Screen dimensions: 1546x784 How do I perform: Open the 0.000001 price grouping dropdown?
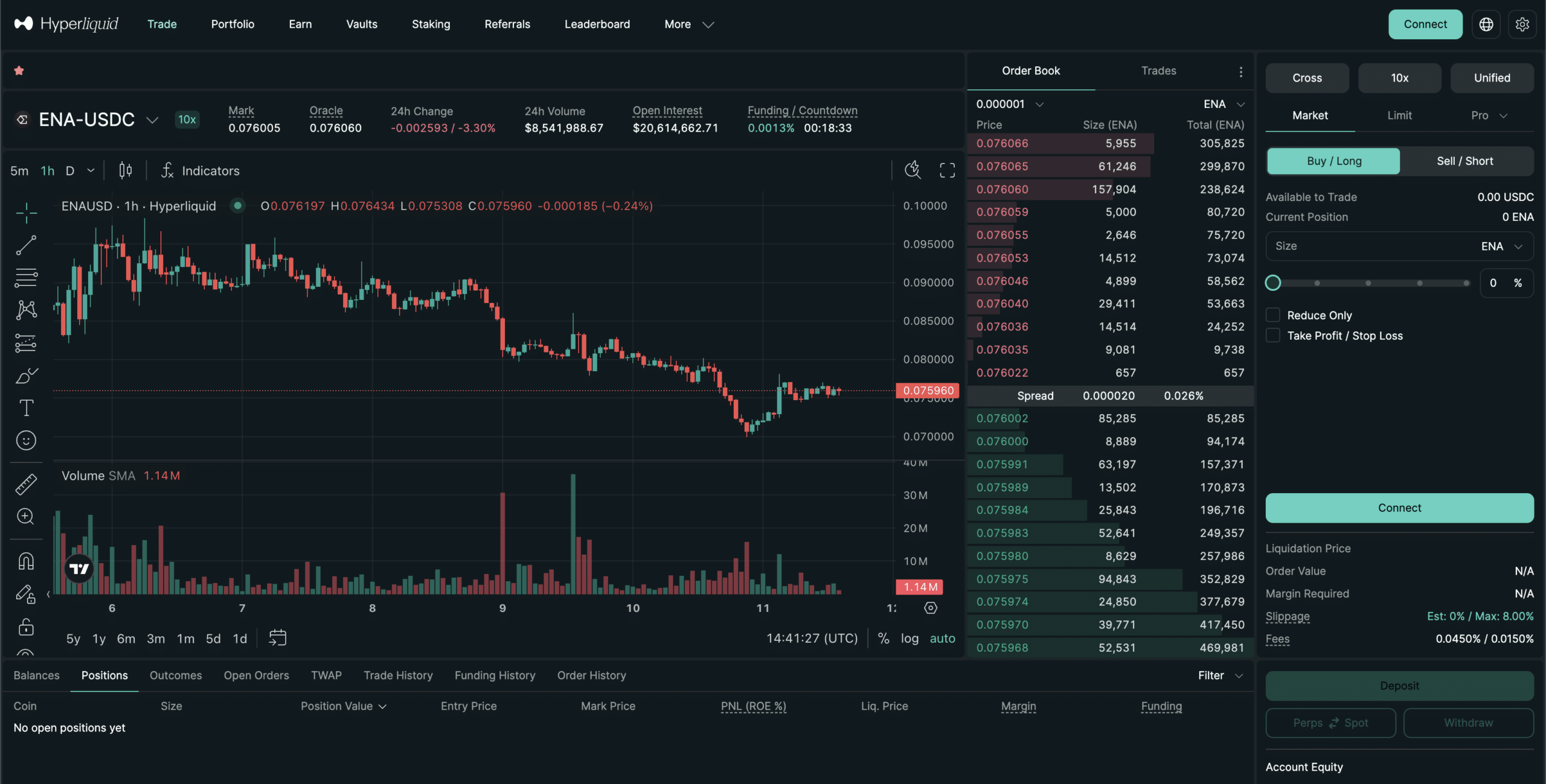pyautogui.click(x=1010, y=104)
